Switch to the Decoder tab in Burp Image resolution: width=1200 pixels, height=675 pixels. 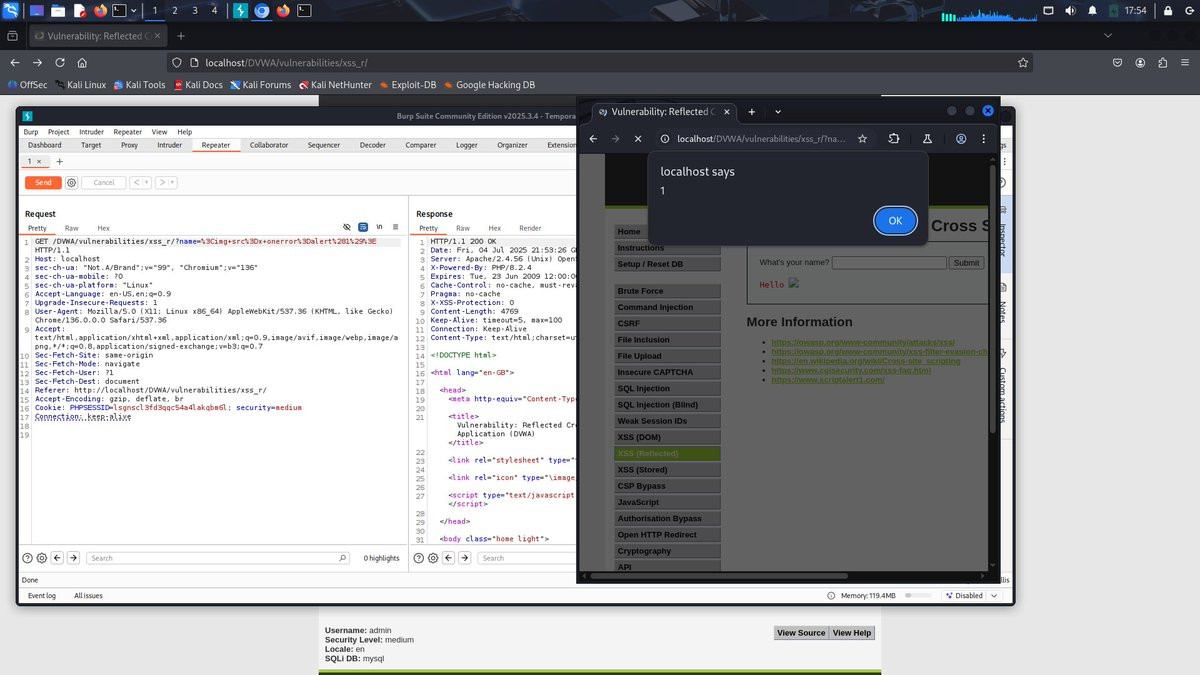click(x=373, y=145)
